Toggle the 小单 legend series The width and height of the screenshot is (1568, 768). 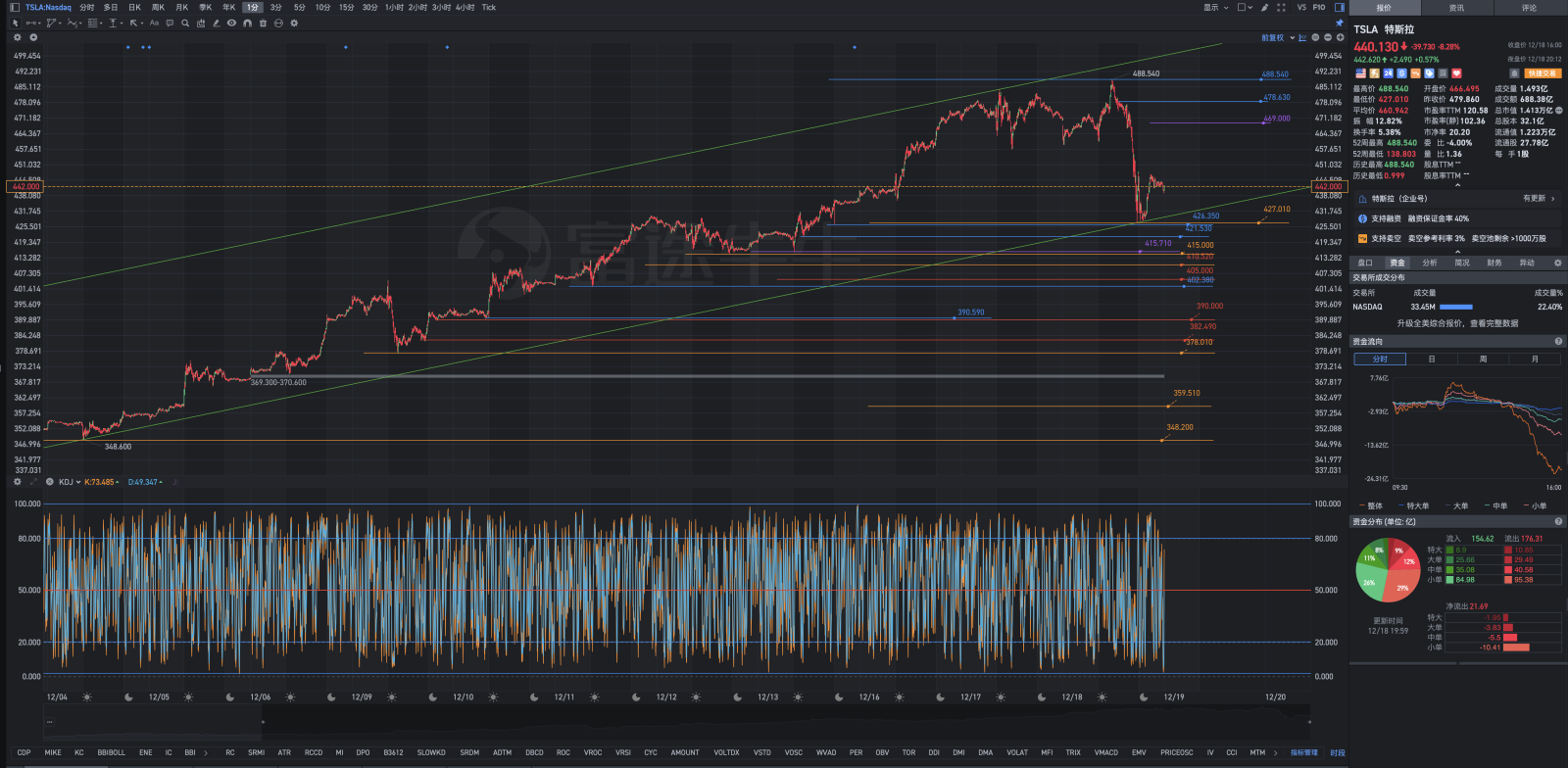tap(1538, 505)
